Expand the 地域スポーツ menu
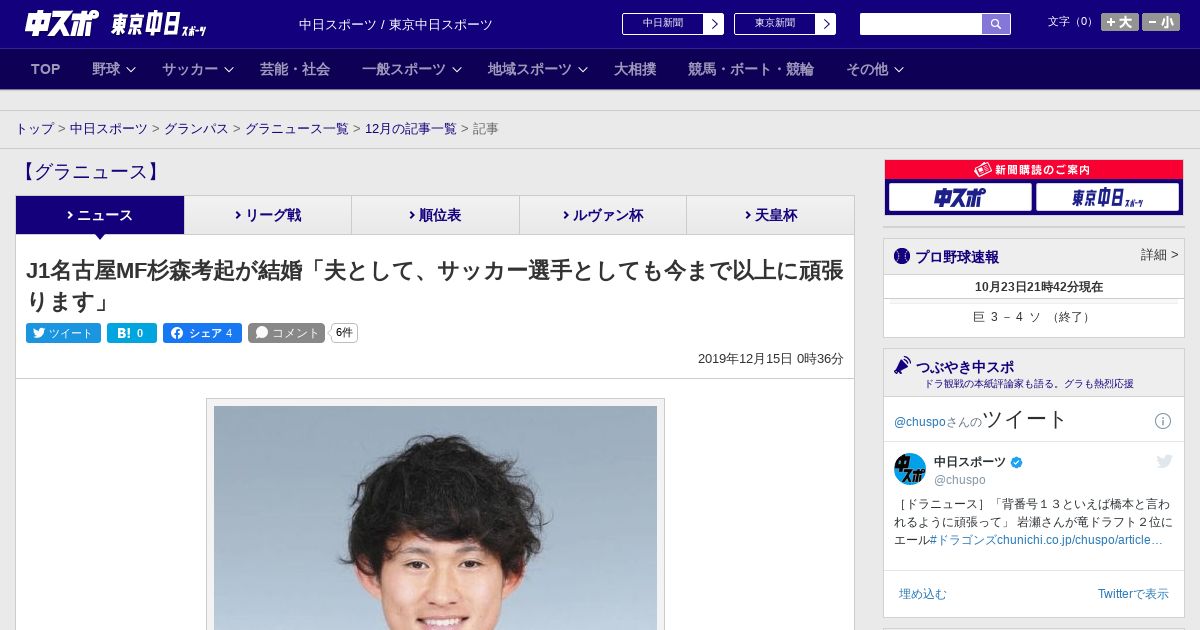Viewport: 1200px width, 630px height. pyautogui.click(x=537, y=69)
